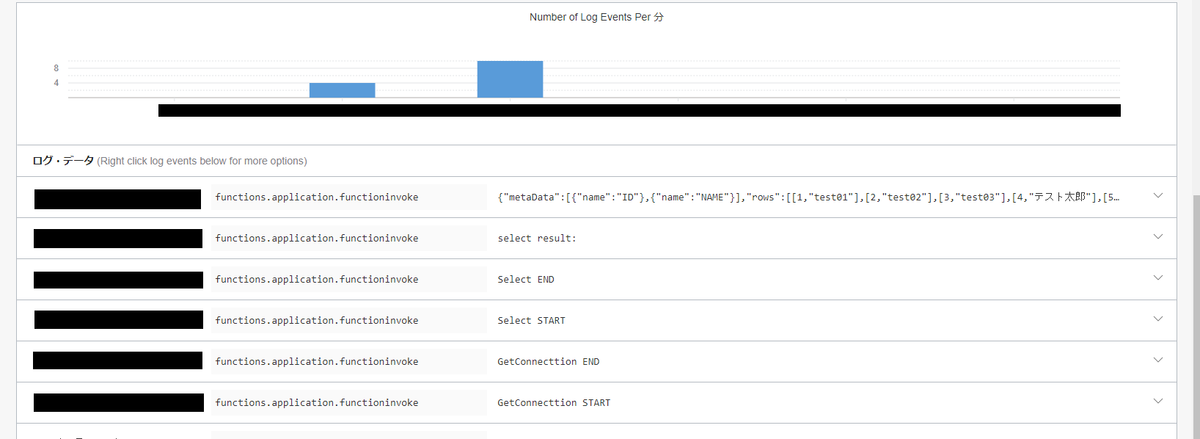Click the 'Select END' message text
Image resolution: width=1200 pixels, height=439 pixels.
coord(525,280)
